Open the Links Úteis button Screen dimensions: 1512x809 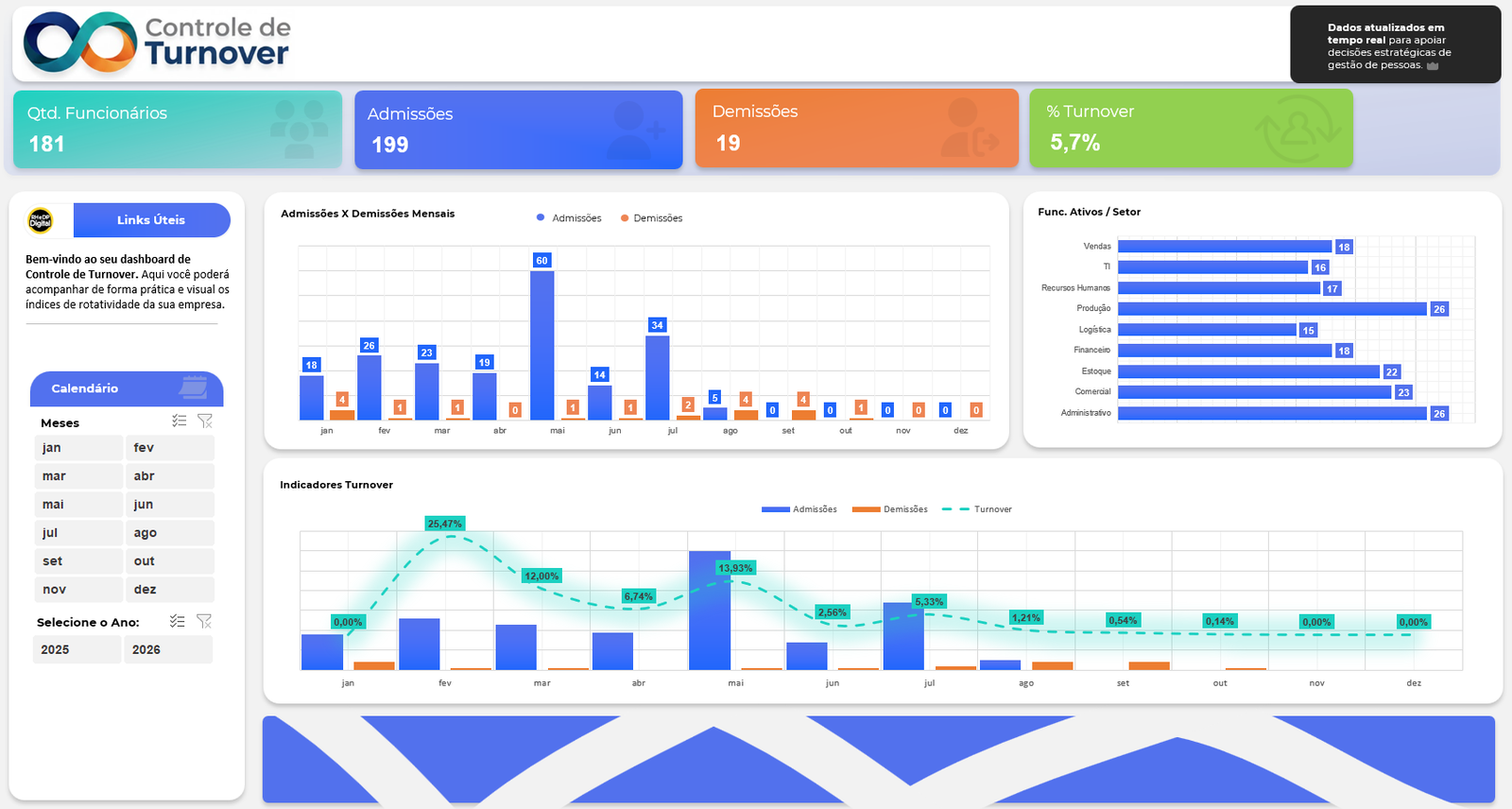click(151, 220)
